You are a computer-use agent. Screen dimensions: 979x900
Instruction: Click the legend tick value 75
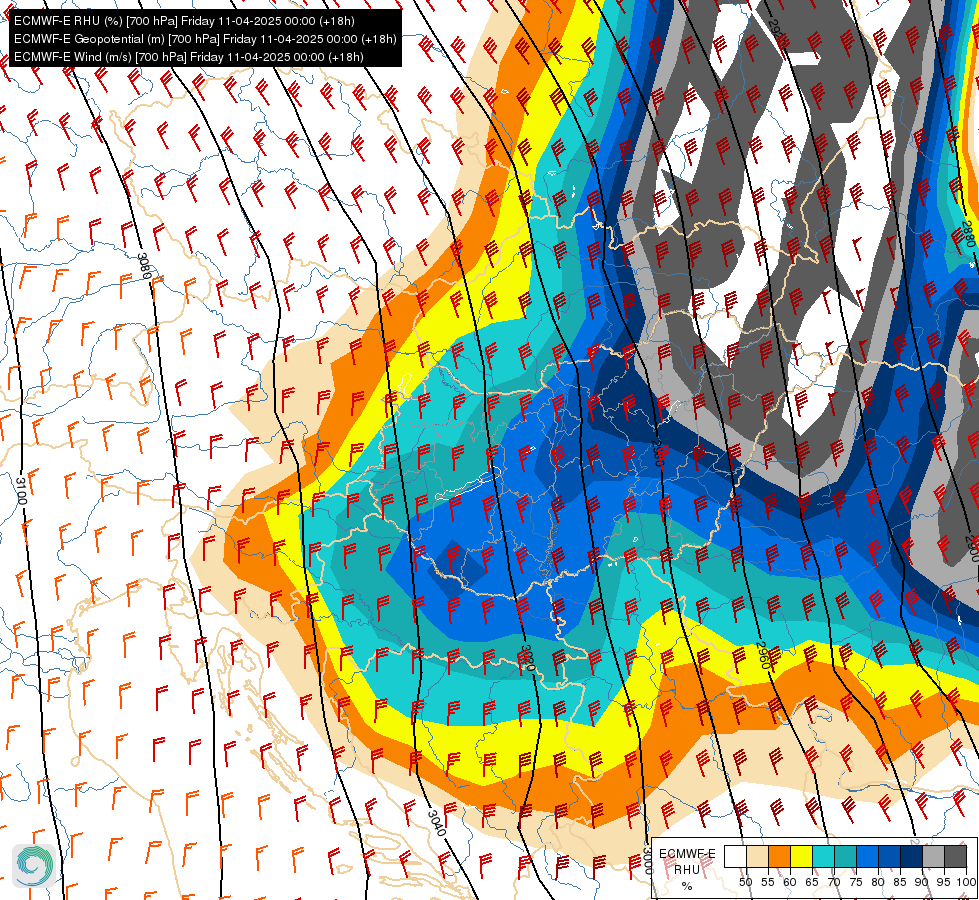click(x=855, y=882)
